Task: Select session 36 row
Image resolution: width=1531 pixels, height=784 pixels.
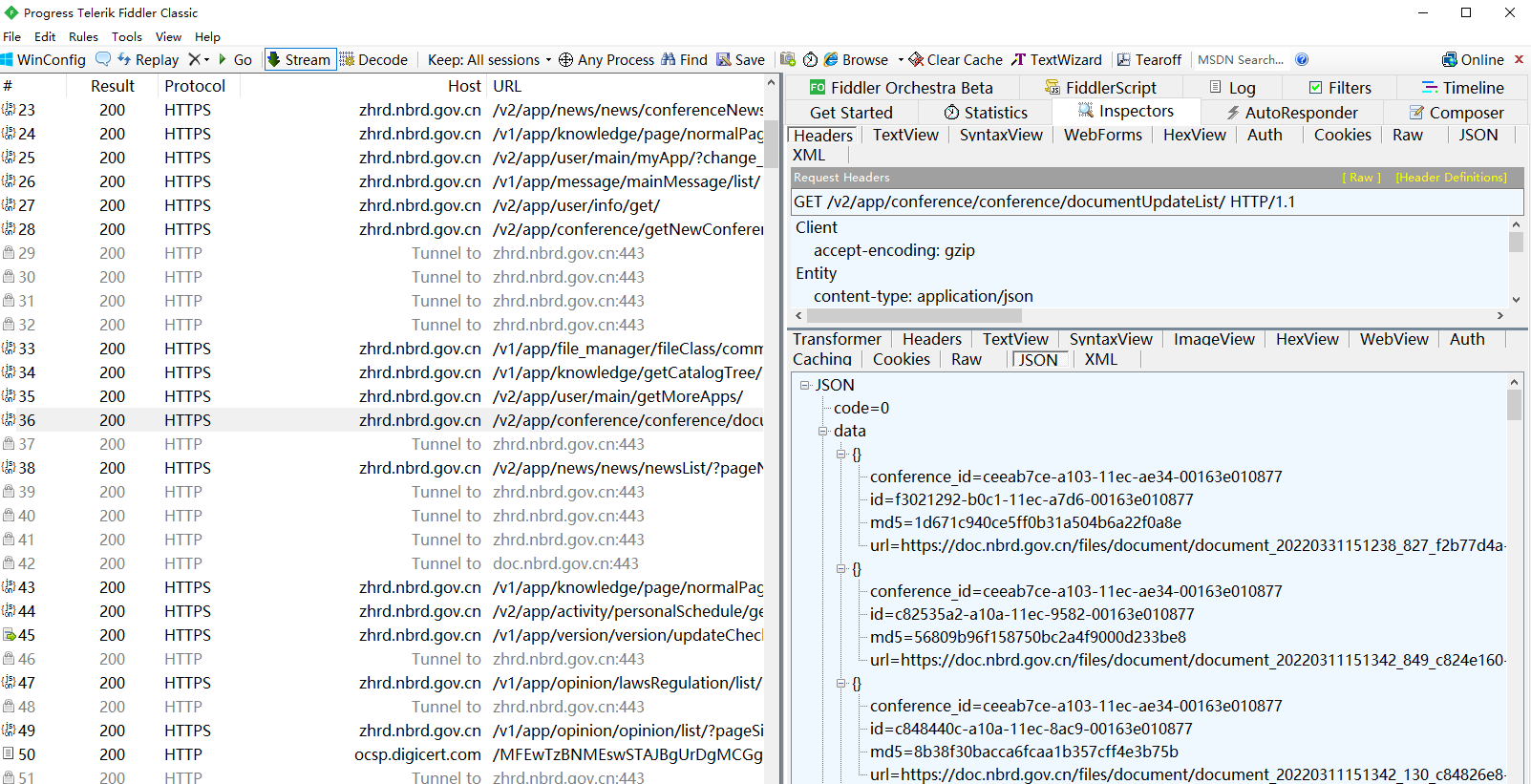Action: pos(382,420)
